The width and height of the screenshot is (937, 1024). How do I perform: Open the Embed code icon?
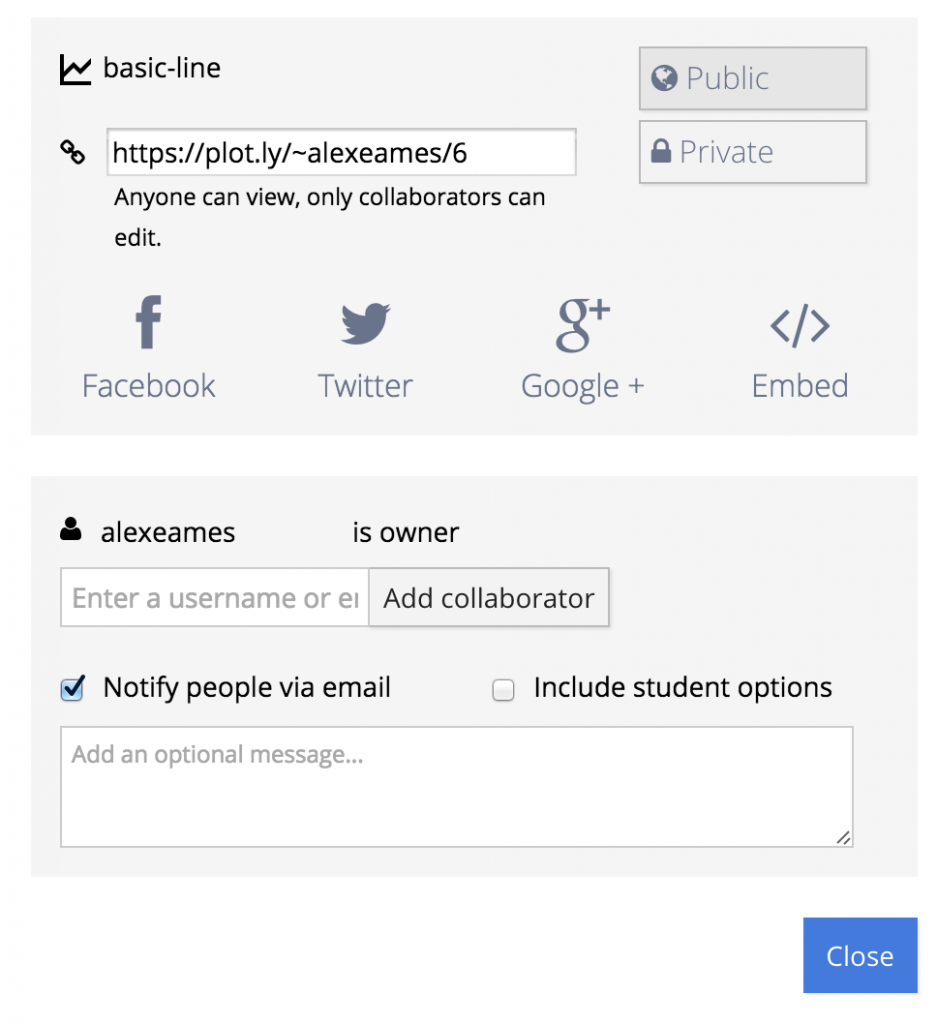pyautogui.click(x=799, y=326)
